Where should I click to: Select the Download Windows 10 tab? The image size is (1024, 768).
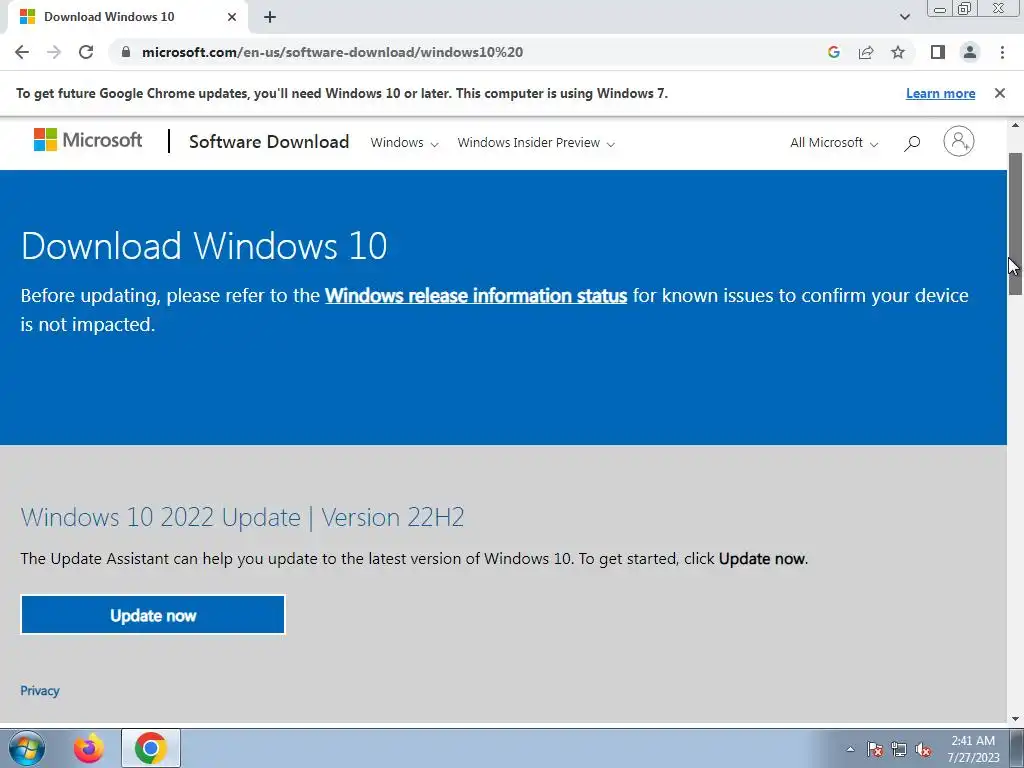127,17
